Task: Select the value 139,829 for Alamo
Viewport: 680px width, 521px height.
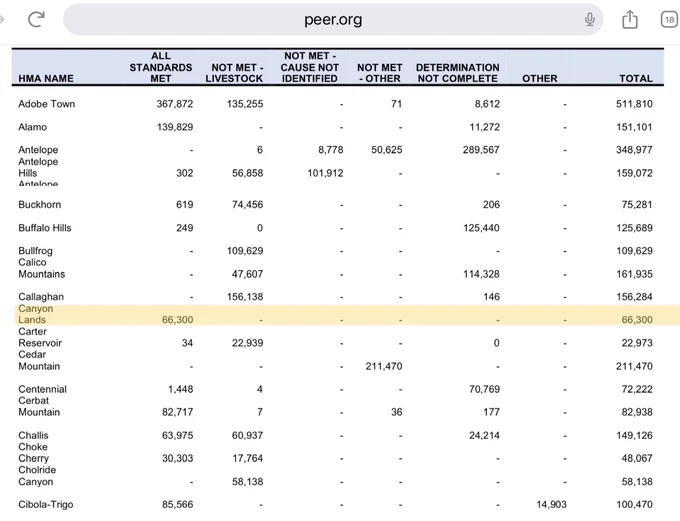Action: click(x=175, y=127)
